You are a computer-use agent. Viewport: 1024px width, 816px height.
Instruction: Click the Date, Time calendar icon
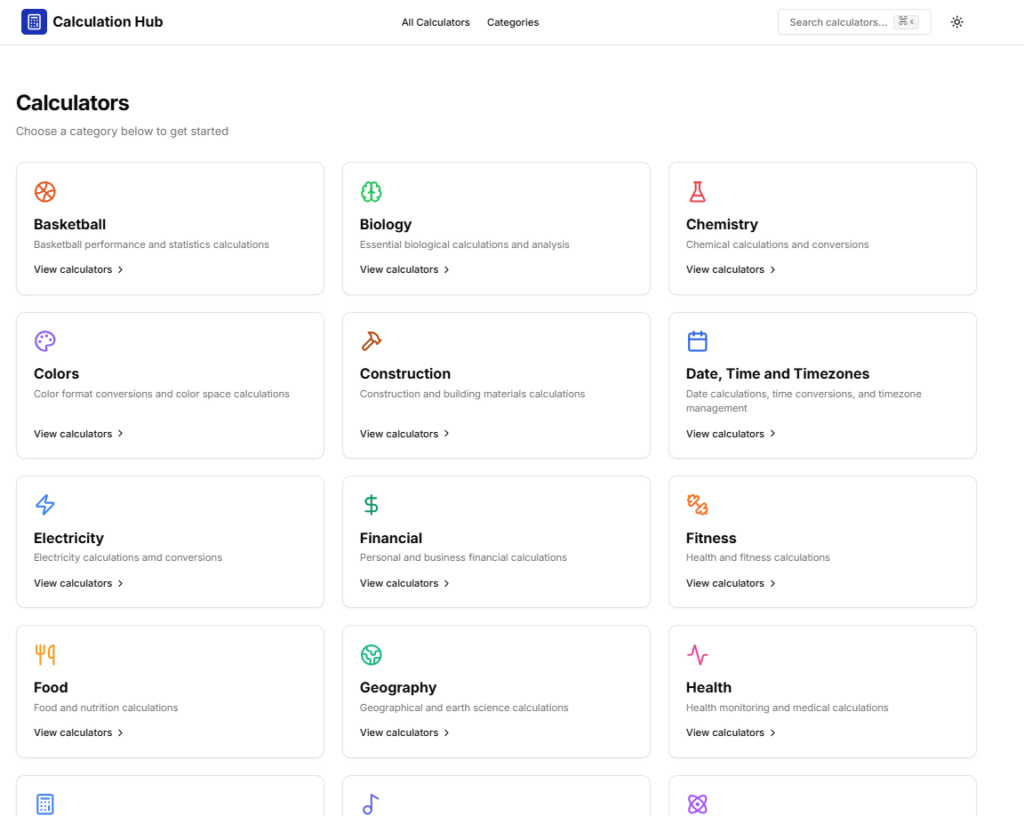[x=697, y=341]
